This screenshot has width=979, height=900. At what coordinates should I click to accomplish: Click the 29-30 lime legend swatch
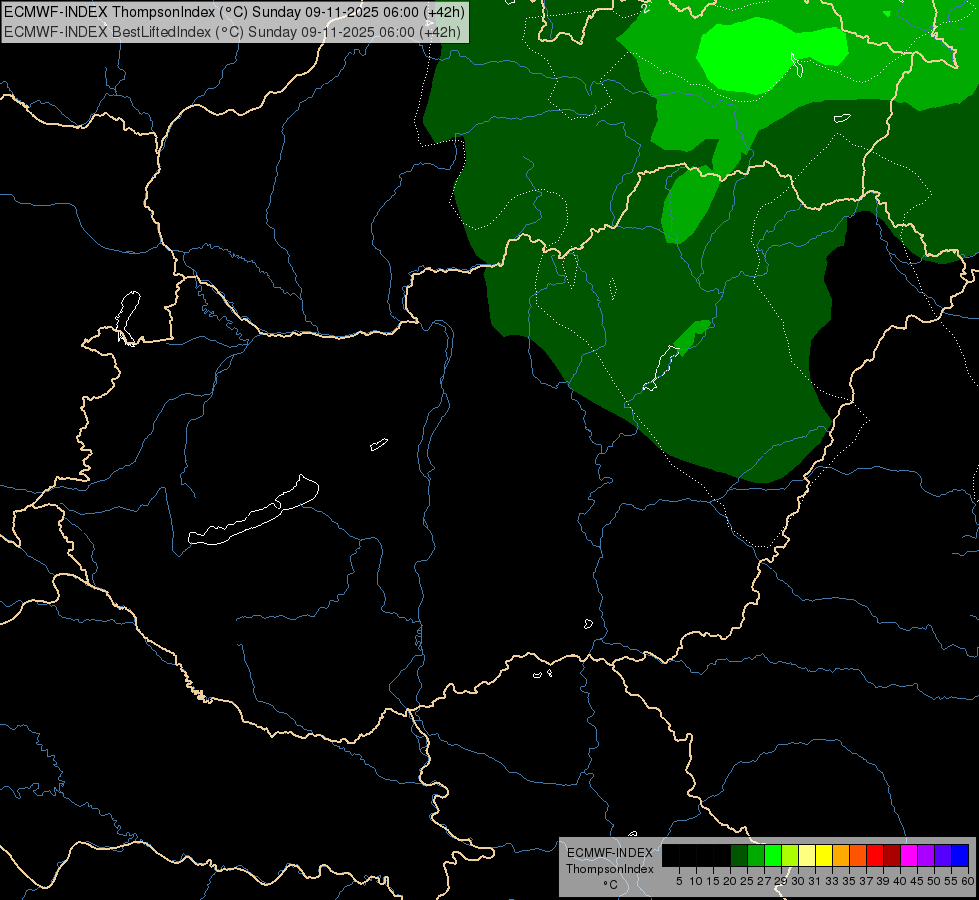(x=790, y=855)
